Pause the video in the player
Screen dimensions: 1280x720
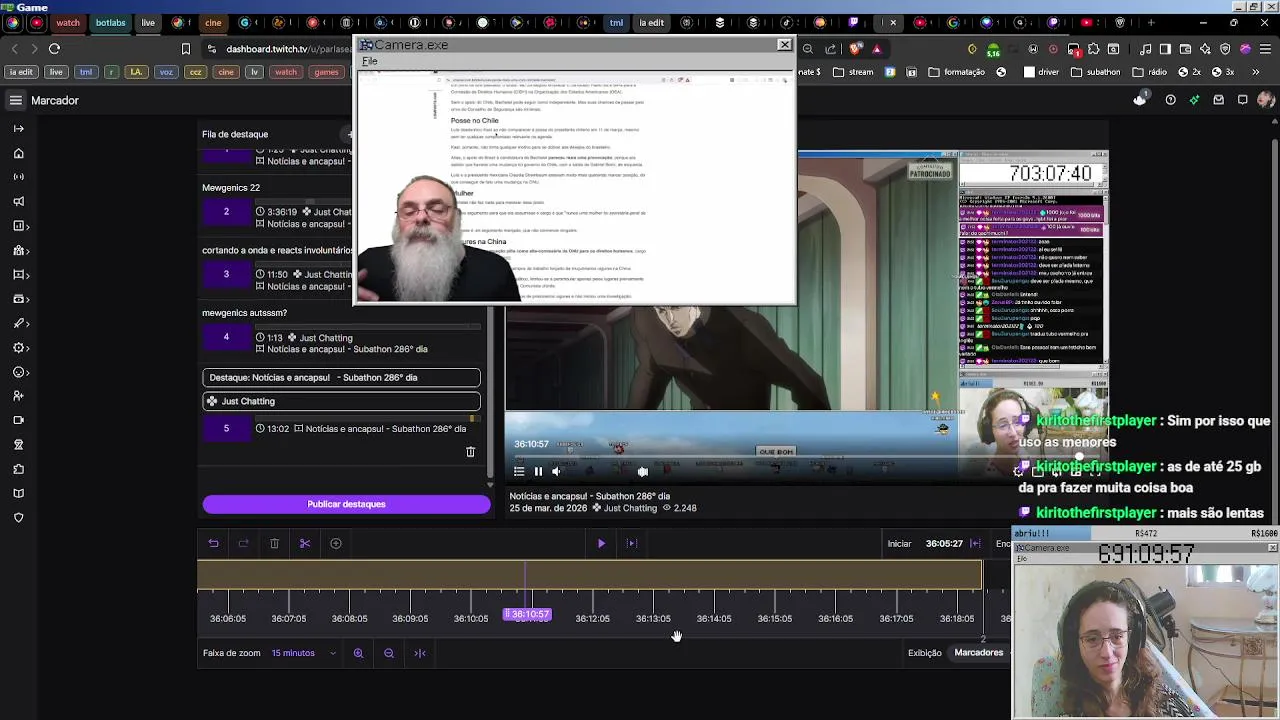tap(538, 471)
